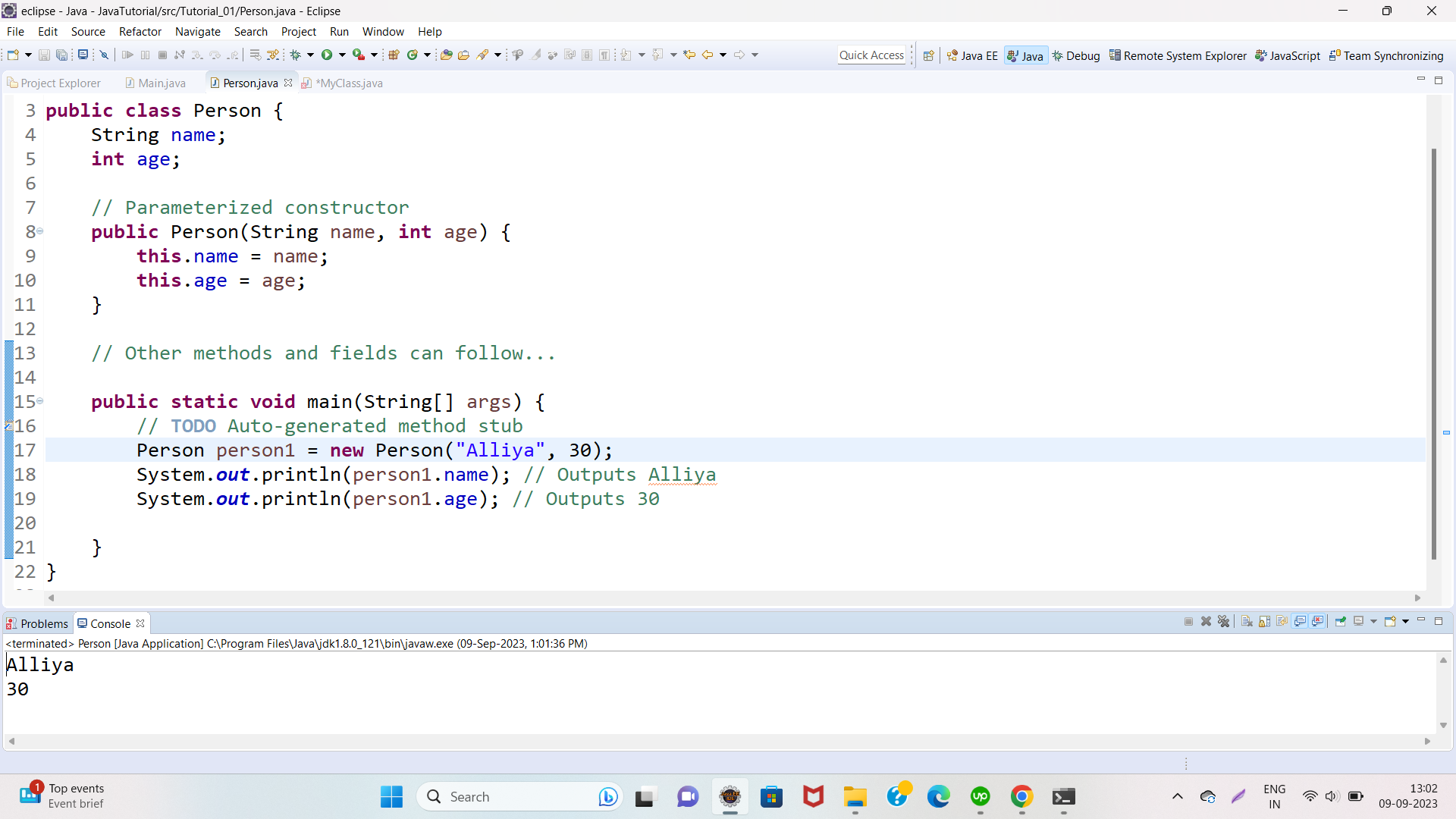Click the New Java Package icon
This screenshot has width=1456, height=819.
pos(394,55)
